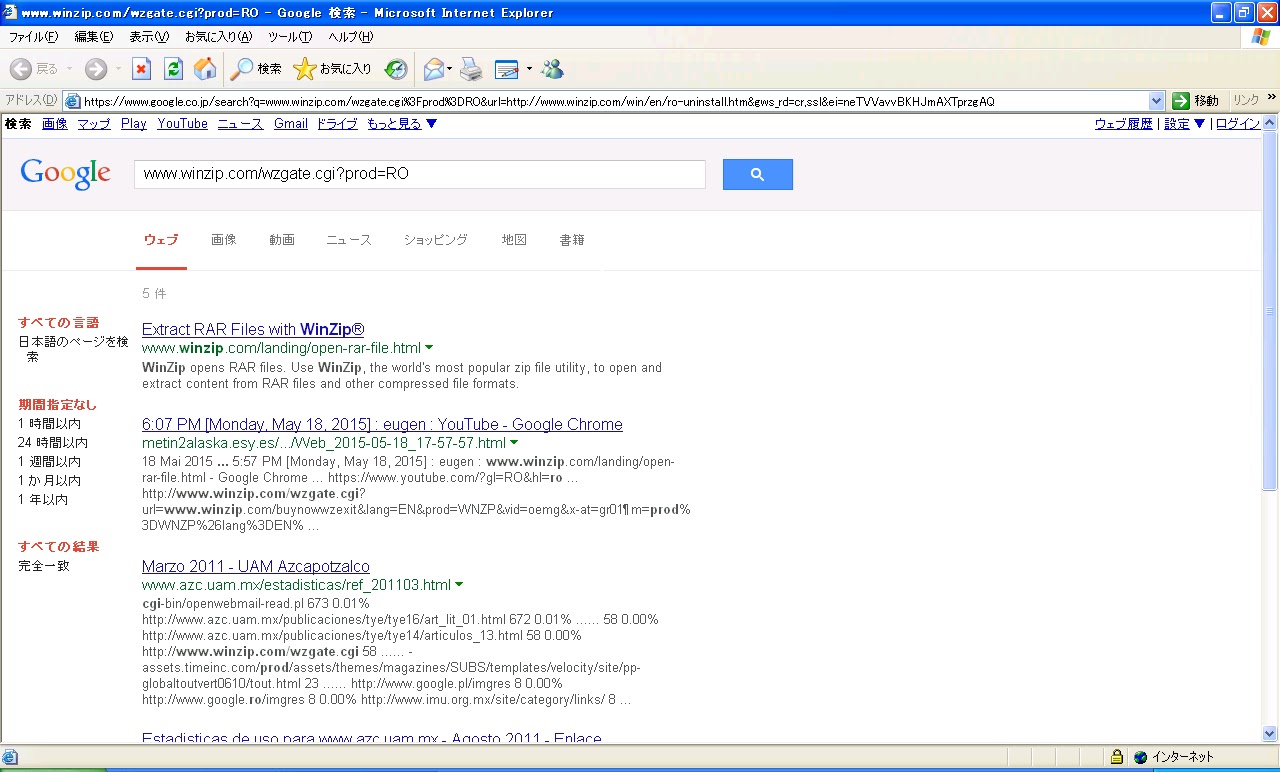Click the Forward arrow toolbar icon

96,69
